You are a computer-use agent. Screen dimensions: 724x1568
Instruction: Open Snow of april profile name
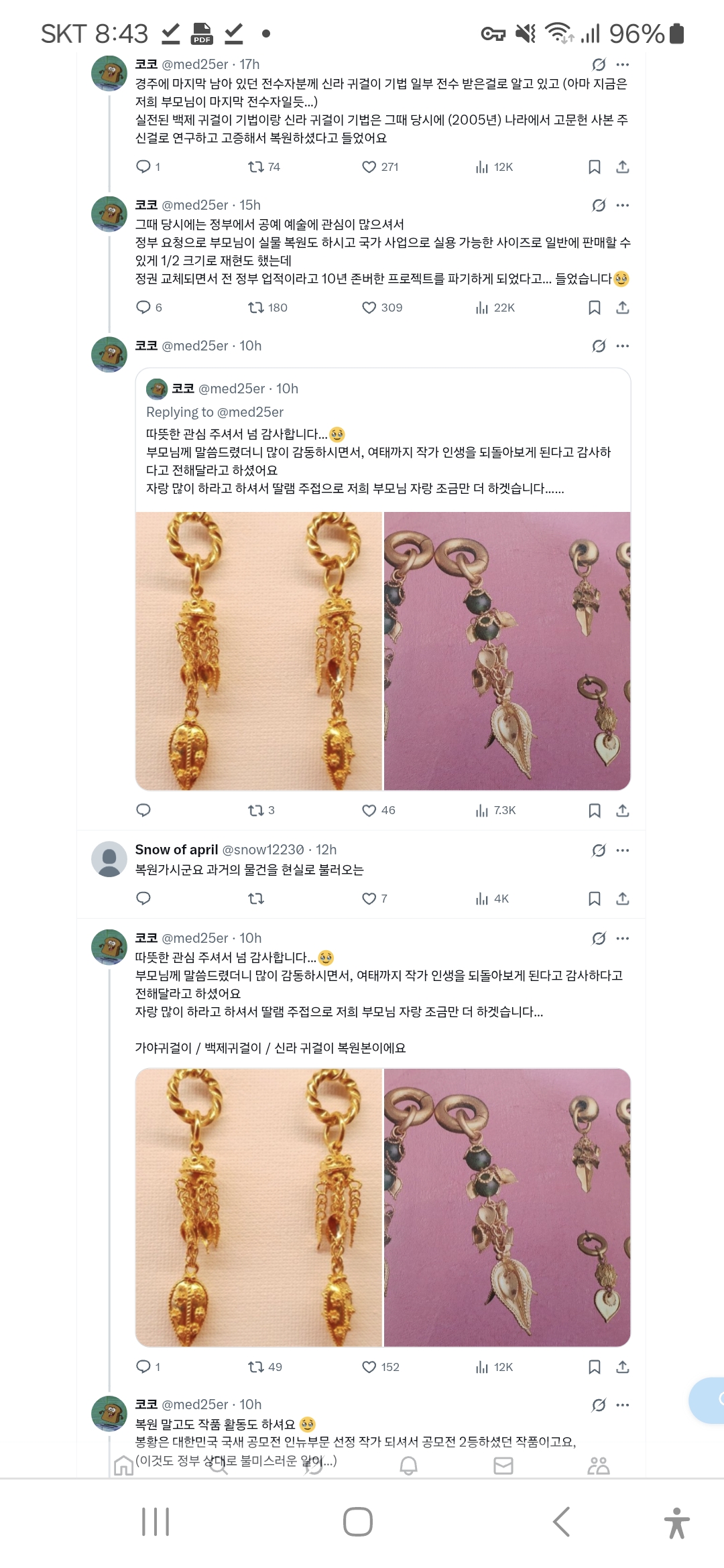176,850
